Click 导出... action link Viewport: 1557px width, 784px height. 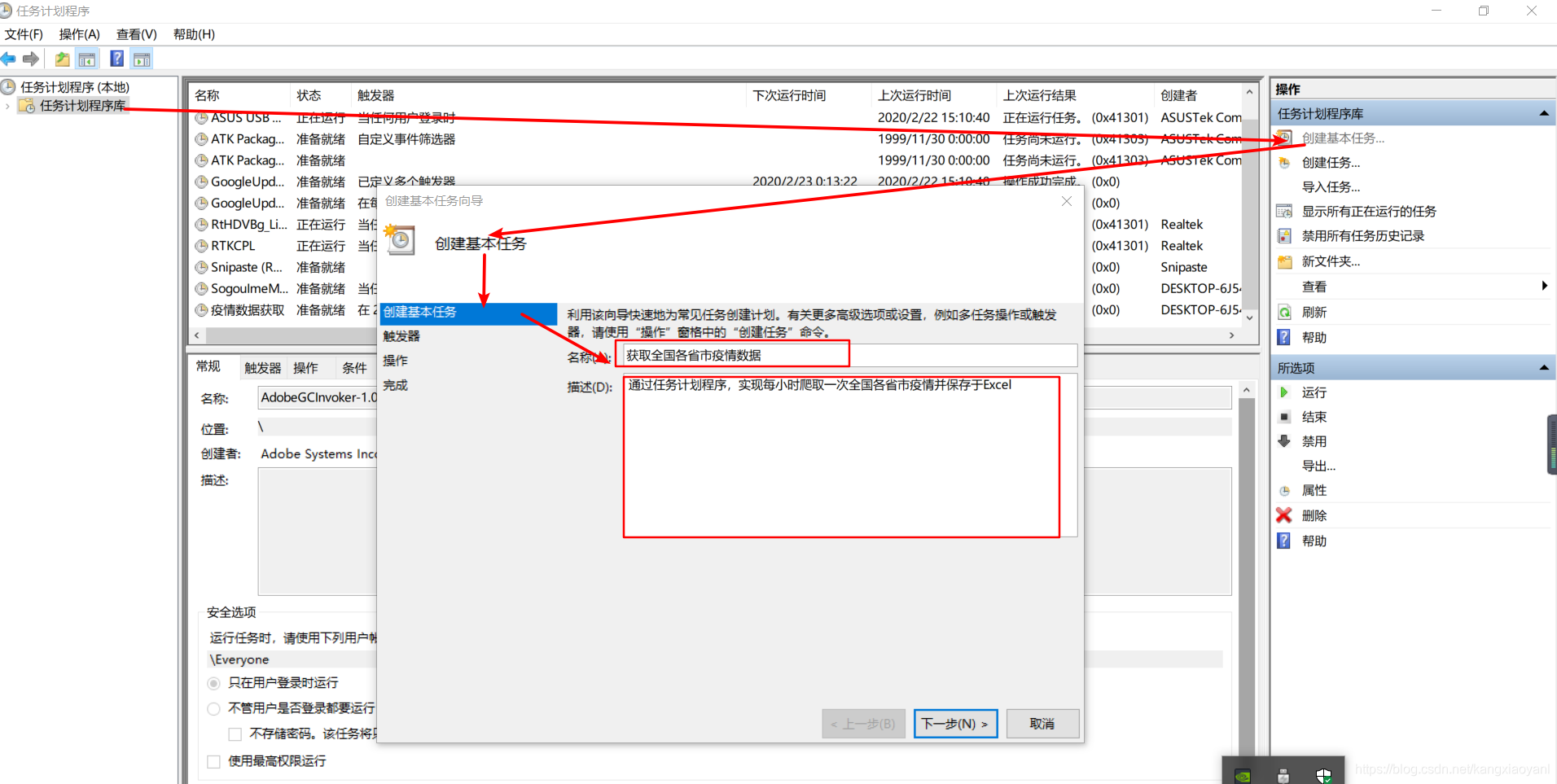click(1318, 466)
